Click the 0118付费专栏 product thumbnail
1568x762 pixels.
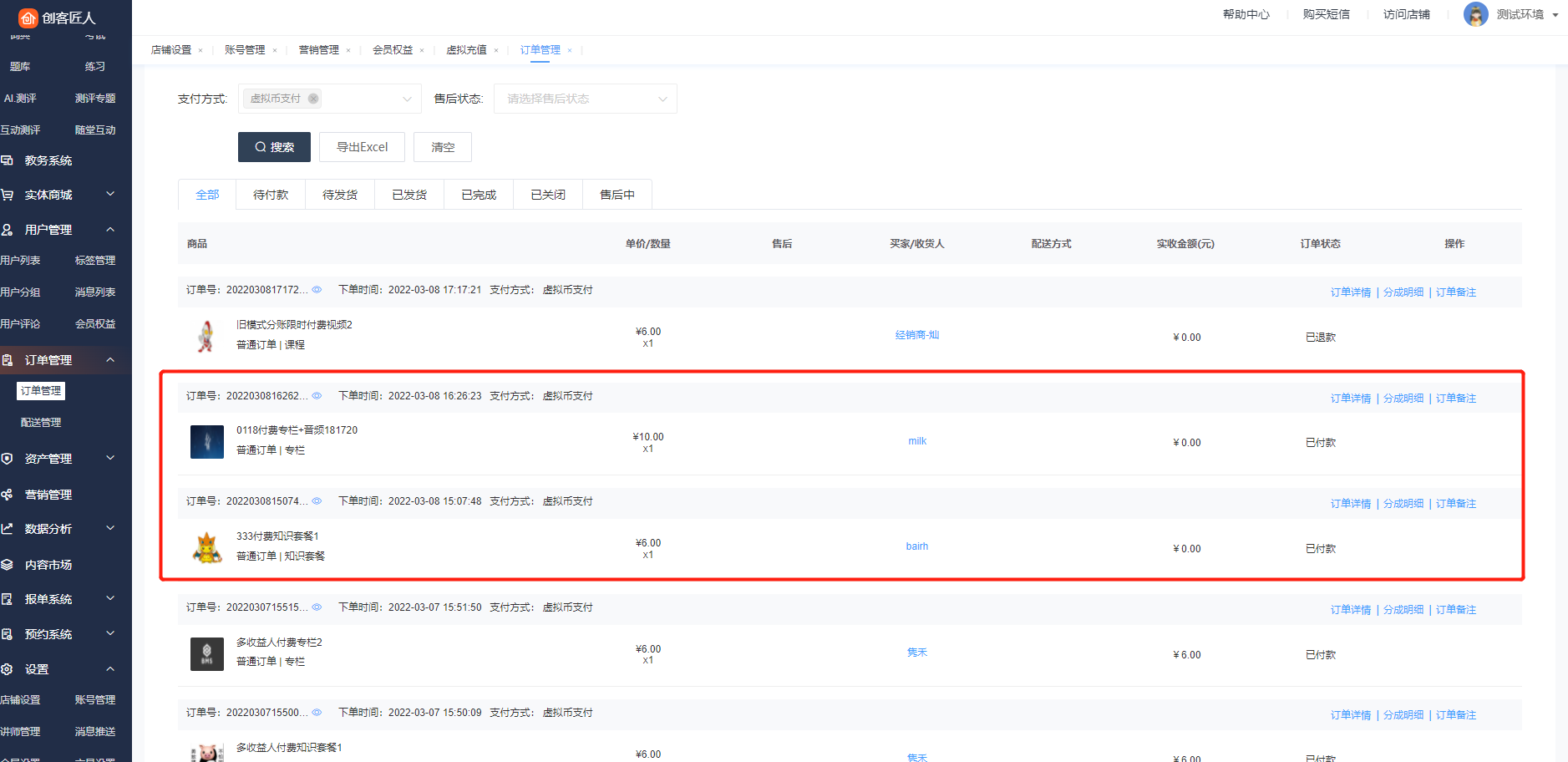point(207,442)
